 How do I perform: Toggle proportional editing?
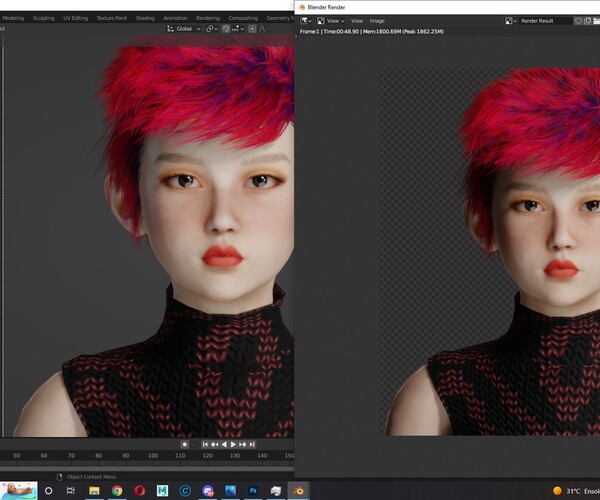click(252, 29)
